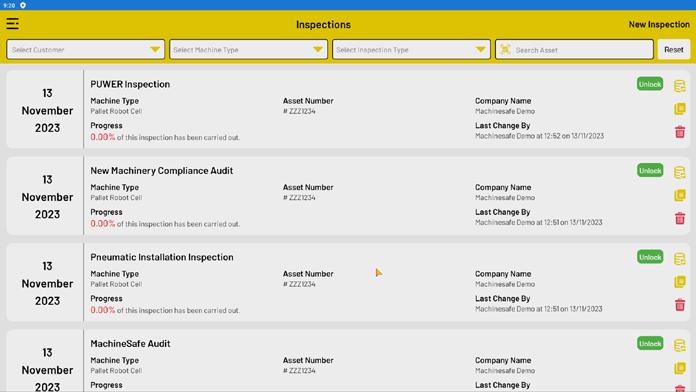Viewport: 696px width, 392px height.
Task: Unlock the Pneumatic Installation Inspection
Action: (x=650, y=257)
